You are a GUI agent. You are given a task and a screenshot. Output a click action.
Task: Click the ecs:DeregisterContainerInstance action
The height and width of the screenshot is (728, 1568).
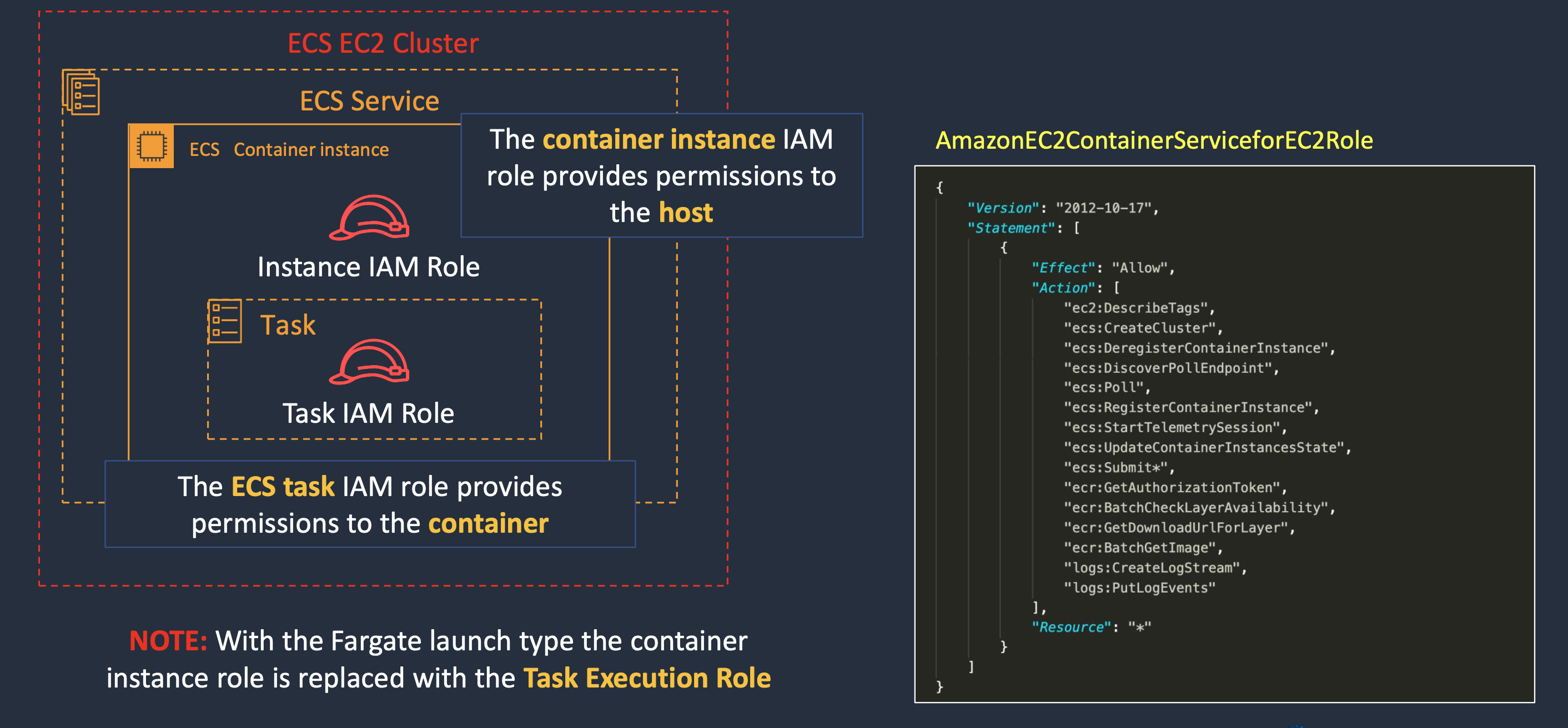[x=1199, y=348]
